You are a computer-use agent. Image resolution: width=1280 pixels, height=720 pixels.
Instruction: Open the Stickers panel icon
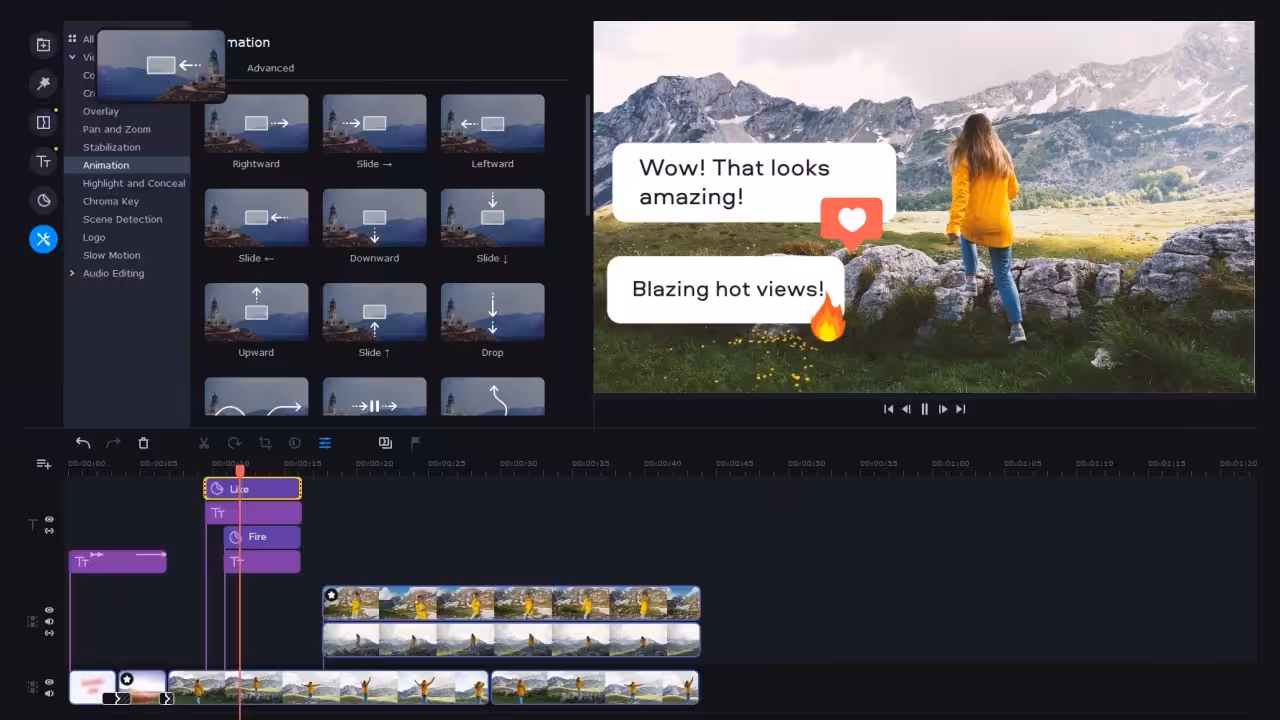click(43, 200)
